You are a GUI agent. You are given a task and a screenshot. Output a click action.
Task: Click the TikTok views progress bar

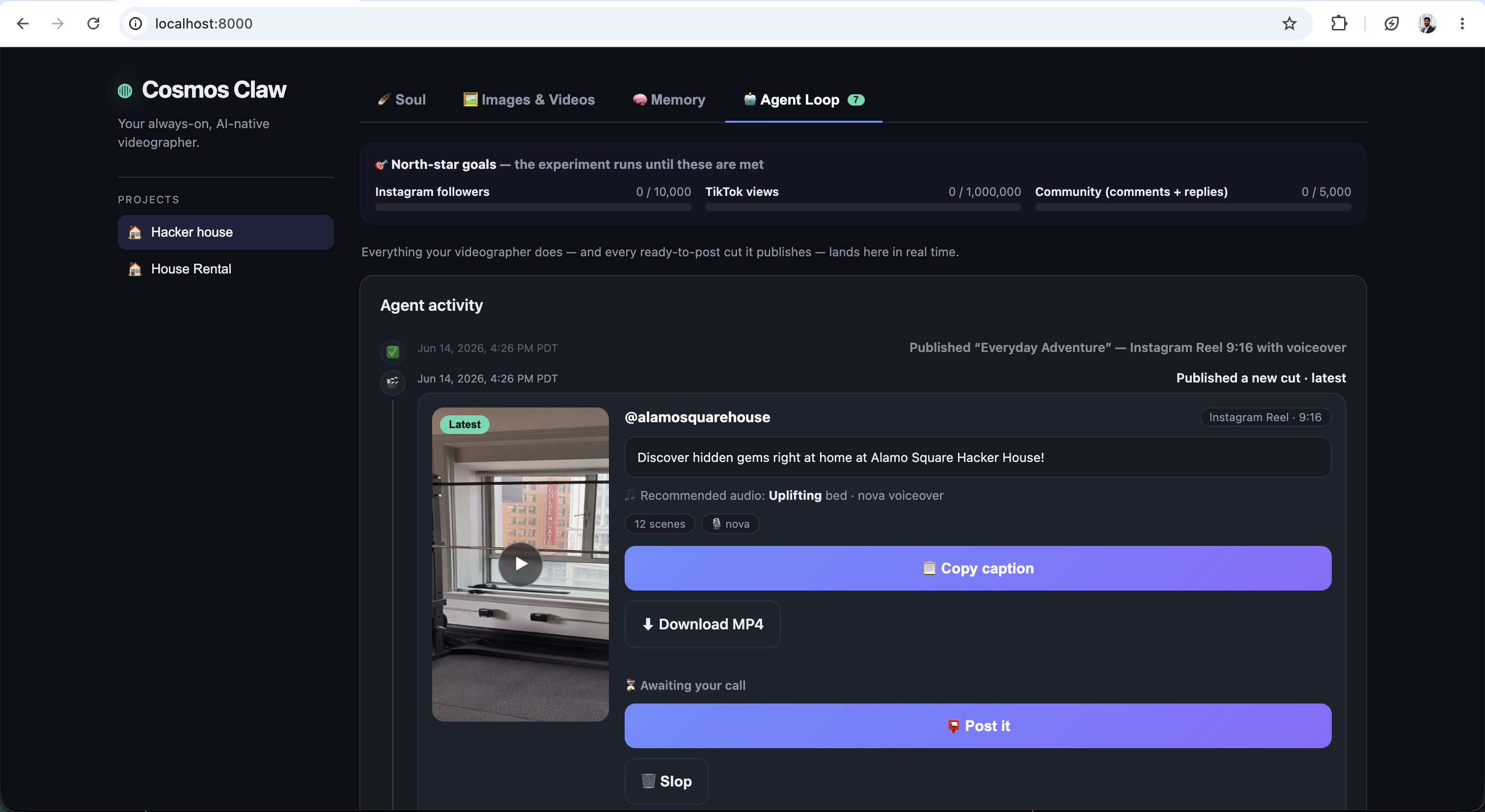pyautogui.click(x=863, y=208)
